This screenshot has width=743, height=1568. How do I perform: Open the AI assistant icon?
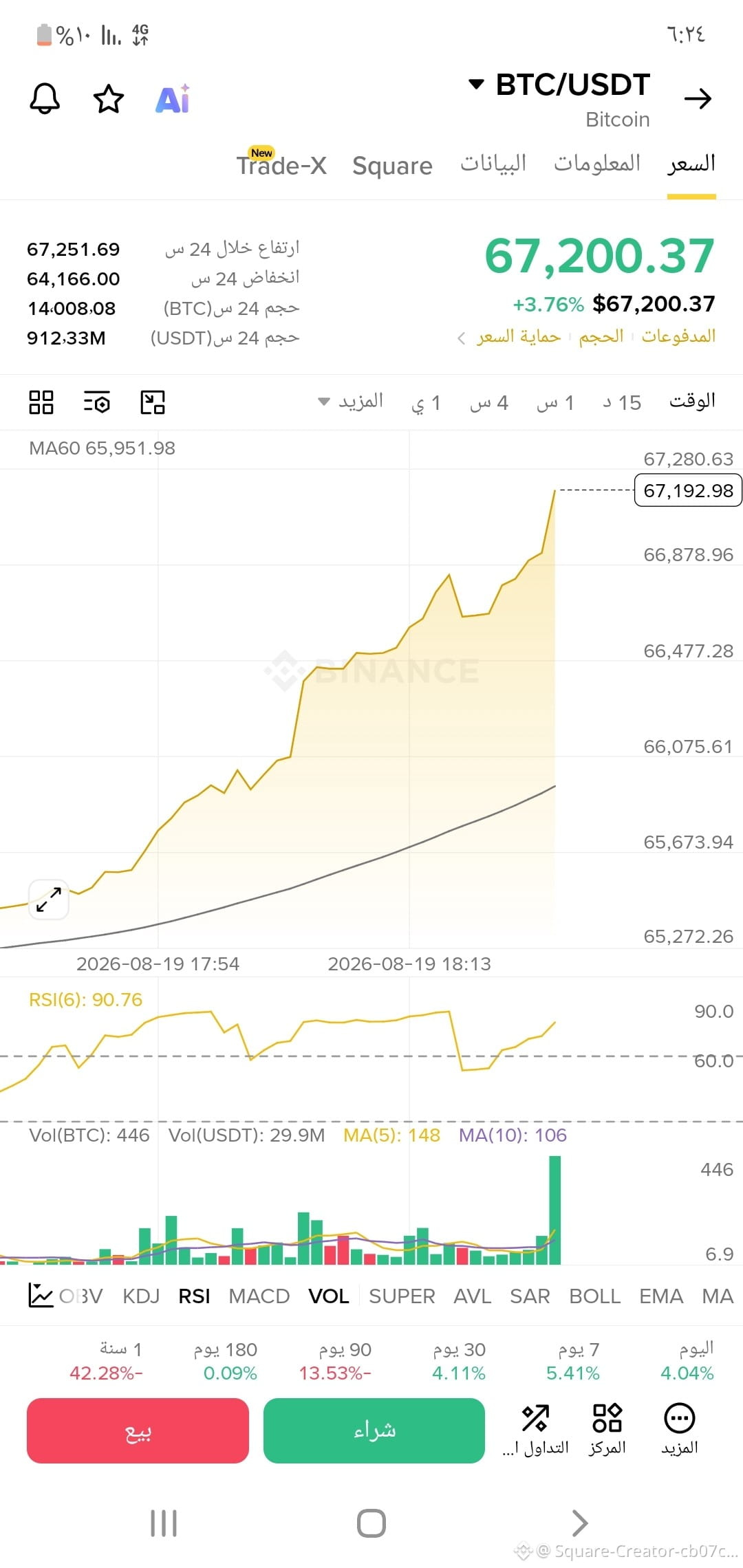[173, 99]
